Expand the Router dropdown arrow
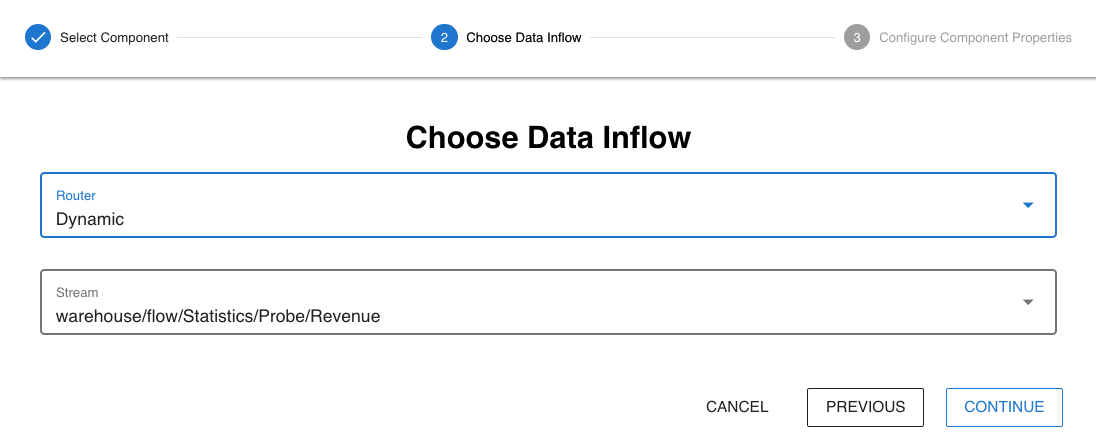 pyautogui.click(x=1027, y=205)
